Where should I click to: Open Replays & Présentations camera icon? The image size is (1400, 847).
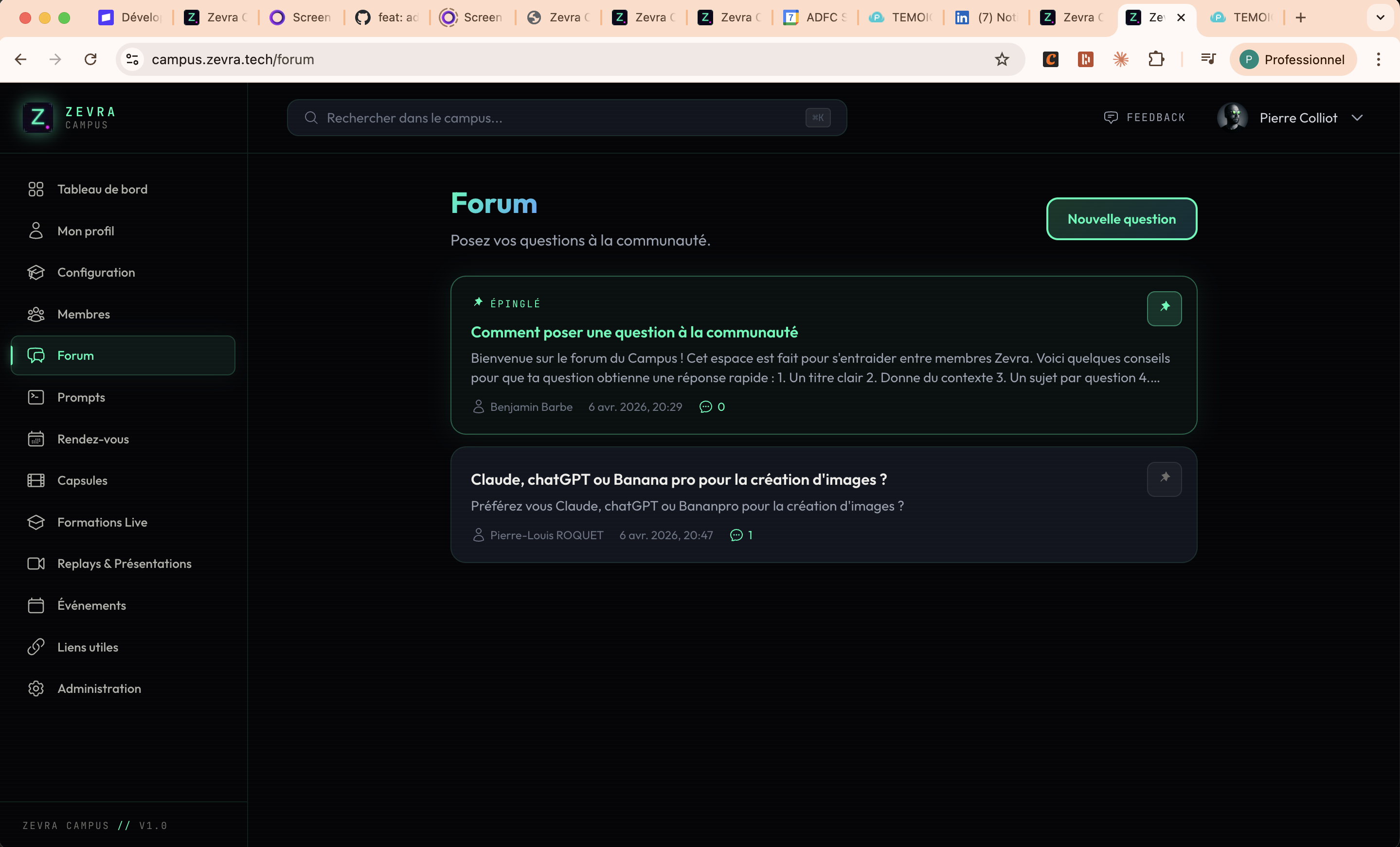[x=36, y=564]
